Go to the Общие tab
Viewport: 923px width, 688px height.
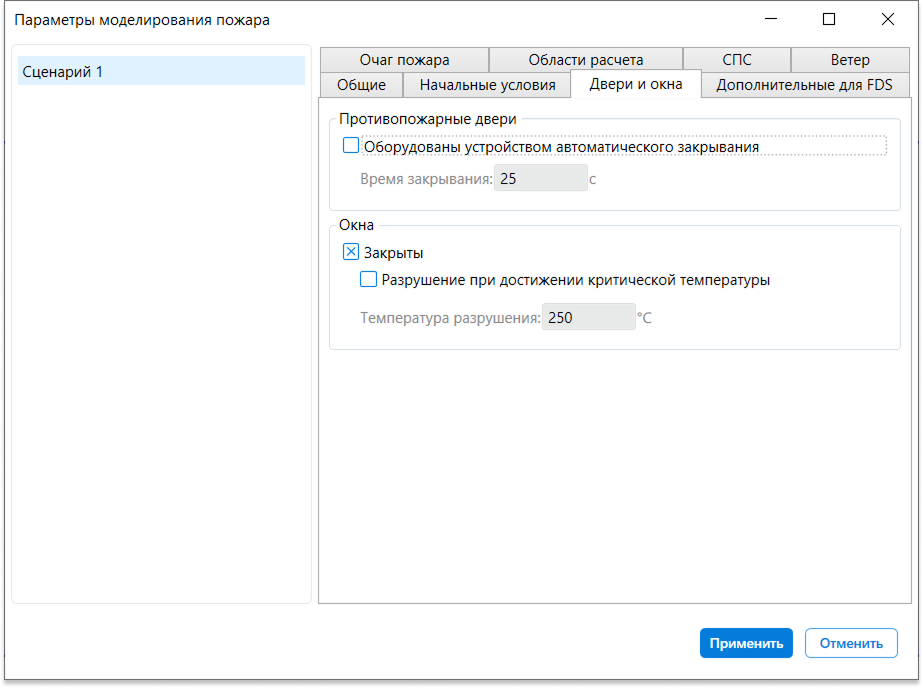361,85
